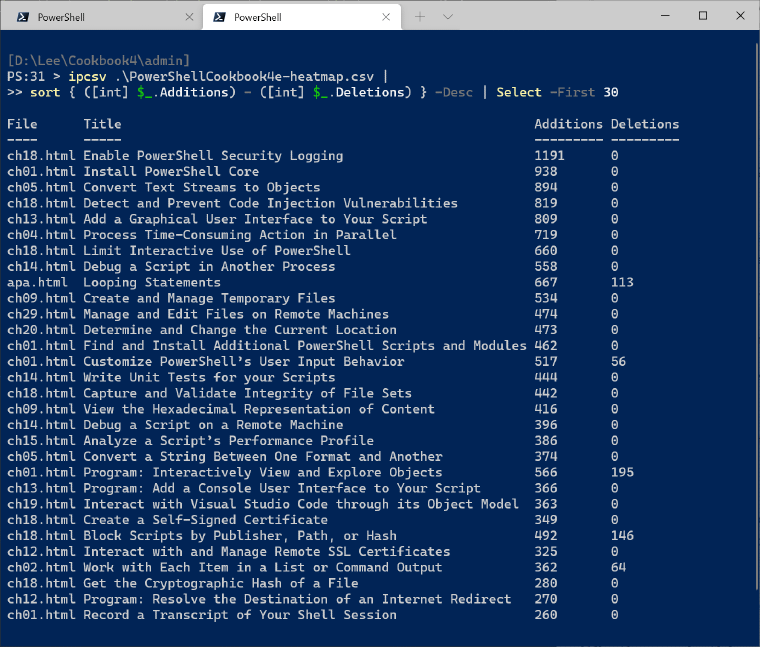The image size is (760, 647).
Task: Click the Select keyword in command
Action: [x=519, y=92]
